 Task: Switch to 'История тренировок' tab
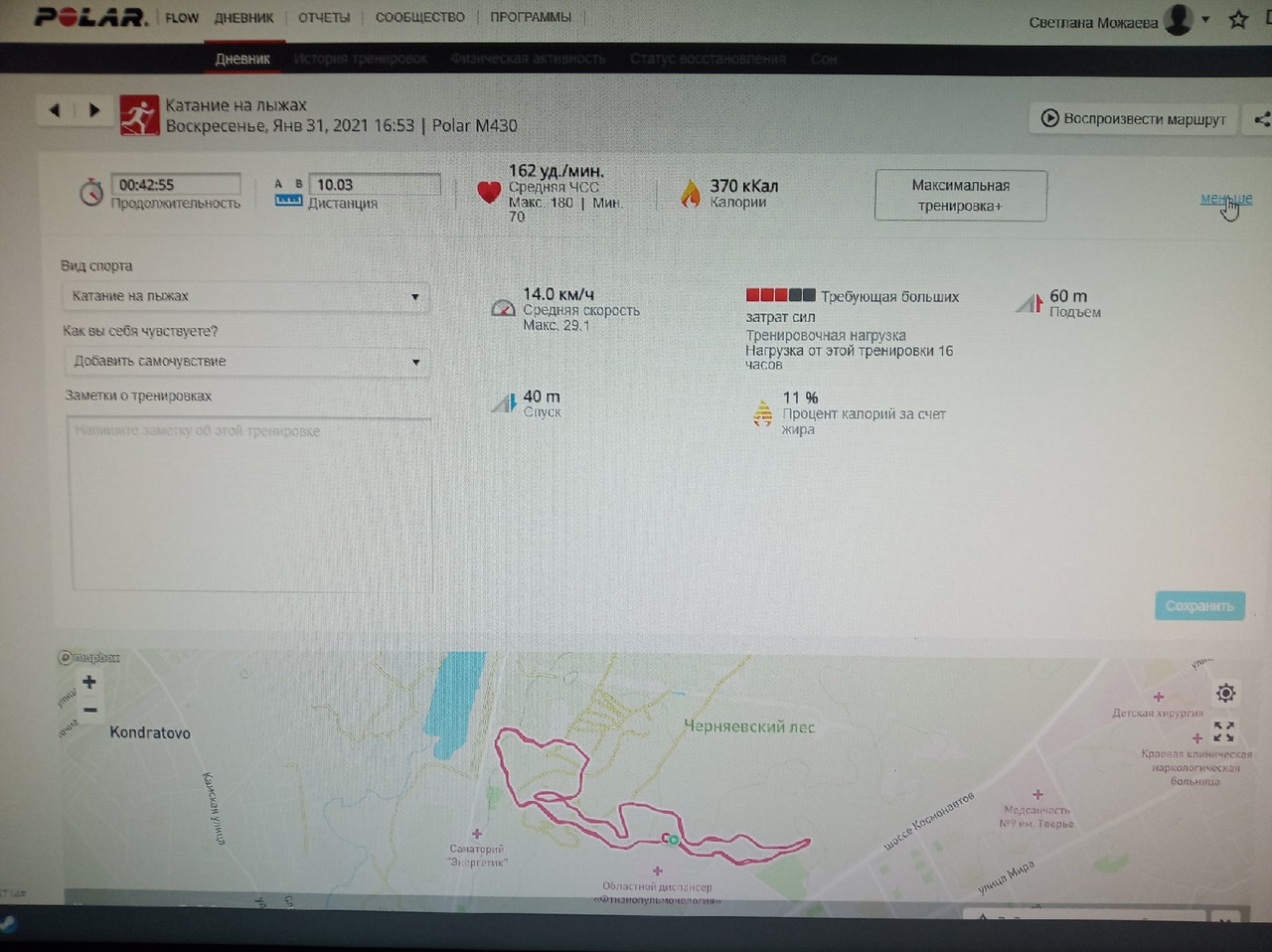coord(360,59)
